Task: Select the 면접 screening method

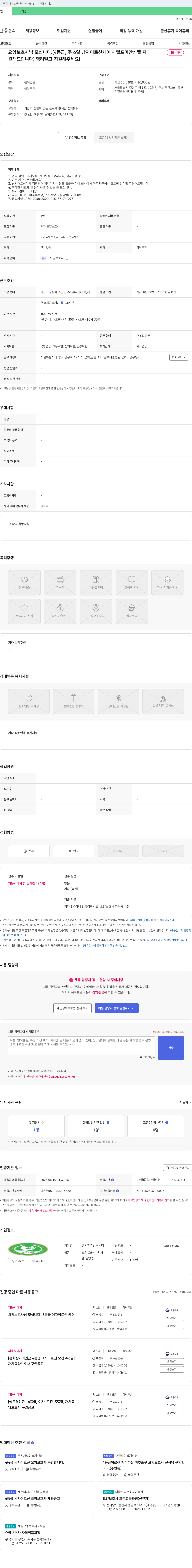Action: click(x=74, y=851)
